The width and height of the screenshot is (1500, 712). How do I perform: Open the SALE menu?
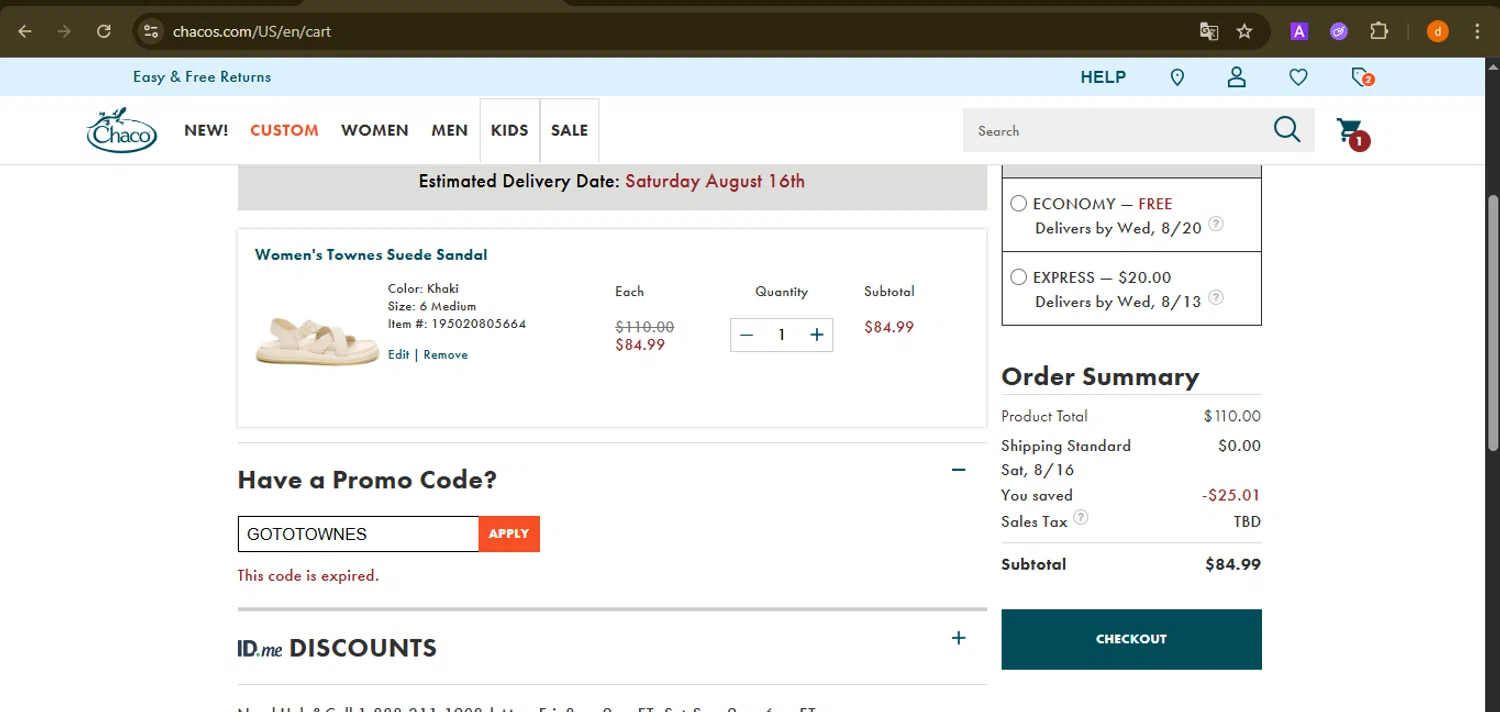tap(570, 130)
